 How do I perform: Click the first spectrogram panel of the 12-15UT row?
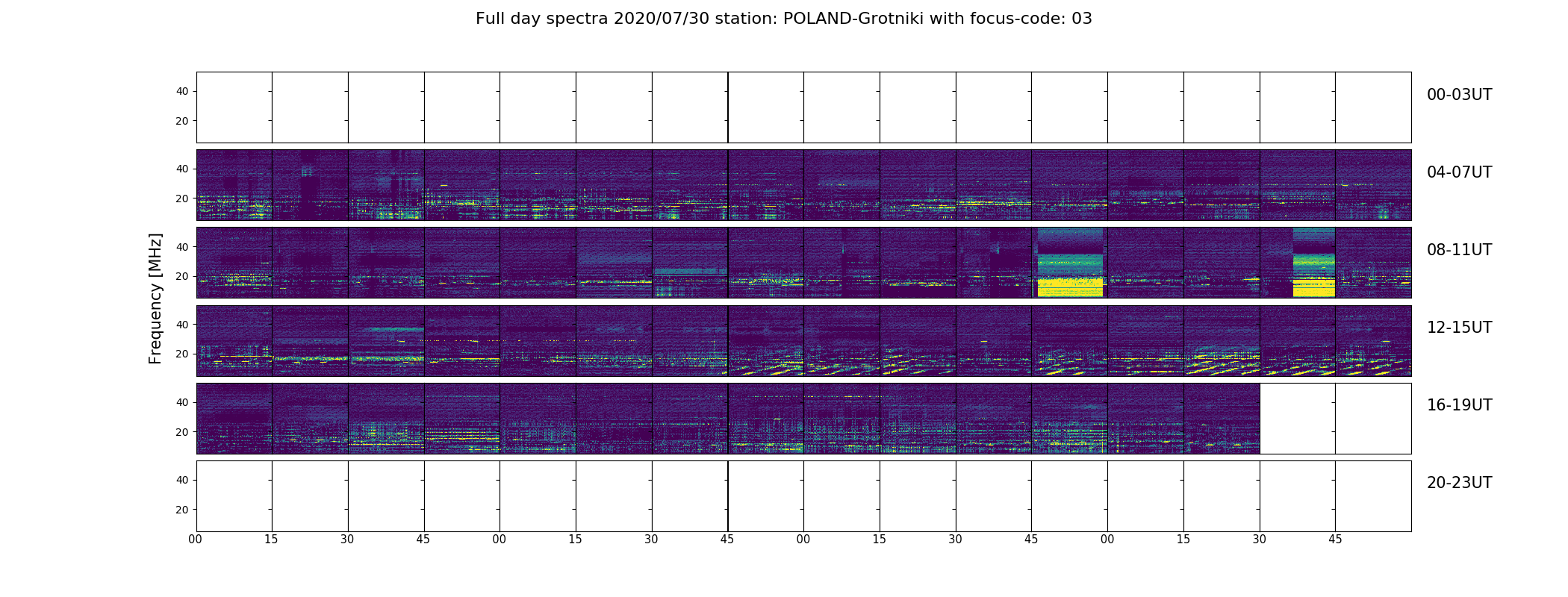tap(234, 340)
